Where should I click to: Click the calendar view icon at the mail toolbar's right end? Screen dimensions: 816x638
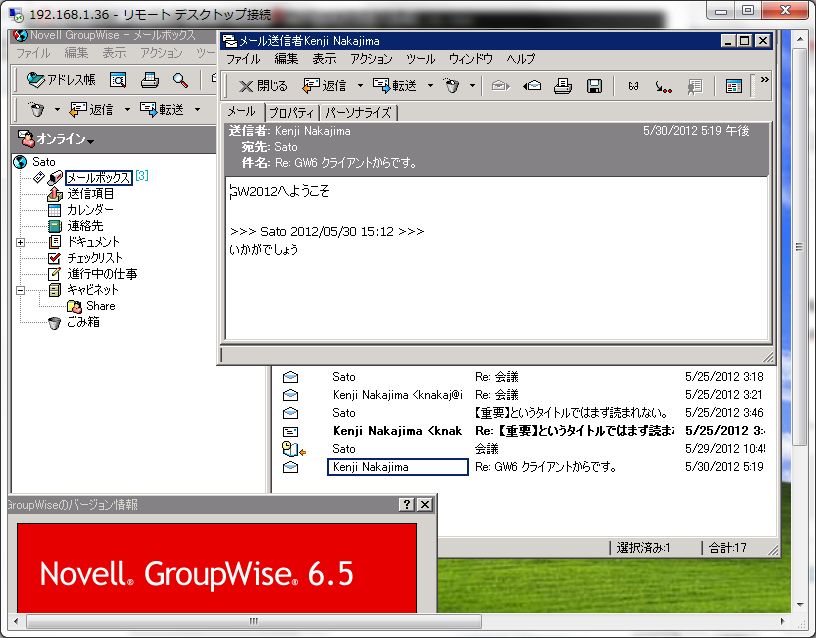733,86
